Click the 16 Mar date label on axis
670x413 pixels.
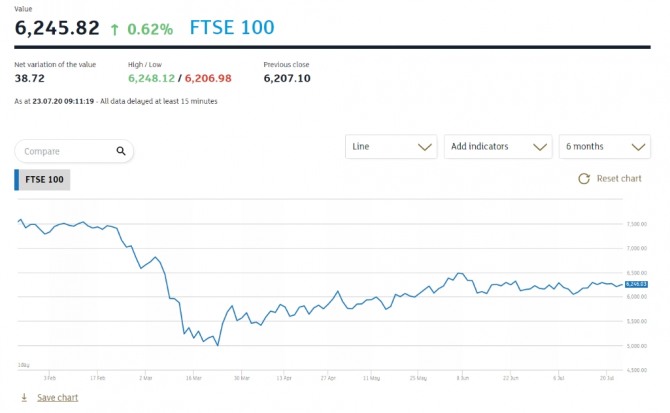[x=189, y=379]
